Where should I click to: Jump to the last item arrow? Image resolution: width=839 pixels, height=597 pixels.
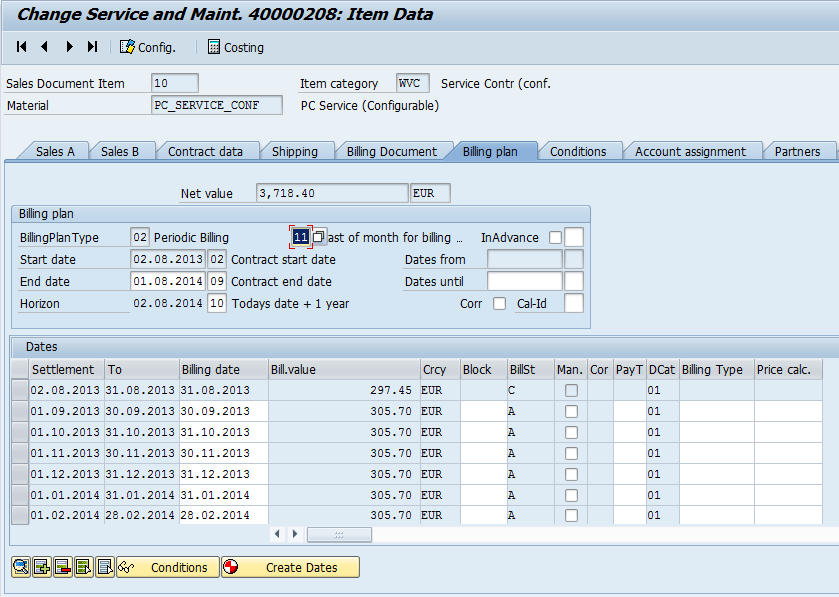click(x=92, y=47)
